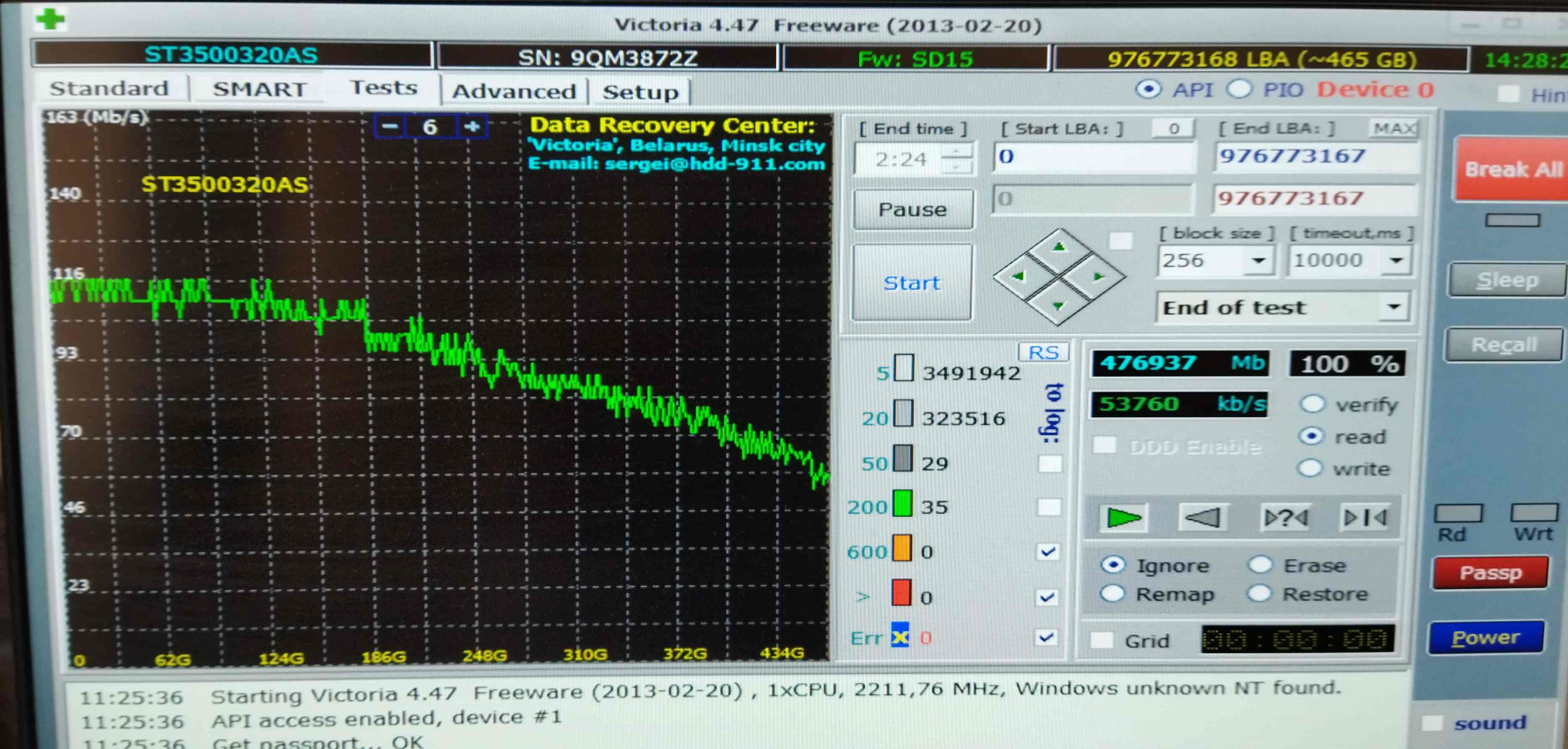Open the timeout ms dropdown
This screenshot has width=1568, height=749.
pyautogui.click(x=1396, y=261)
